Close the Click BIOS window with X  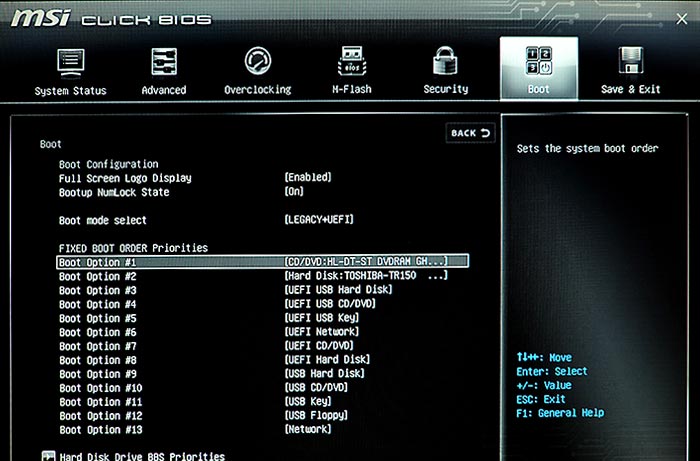point(681,19)
